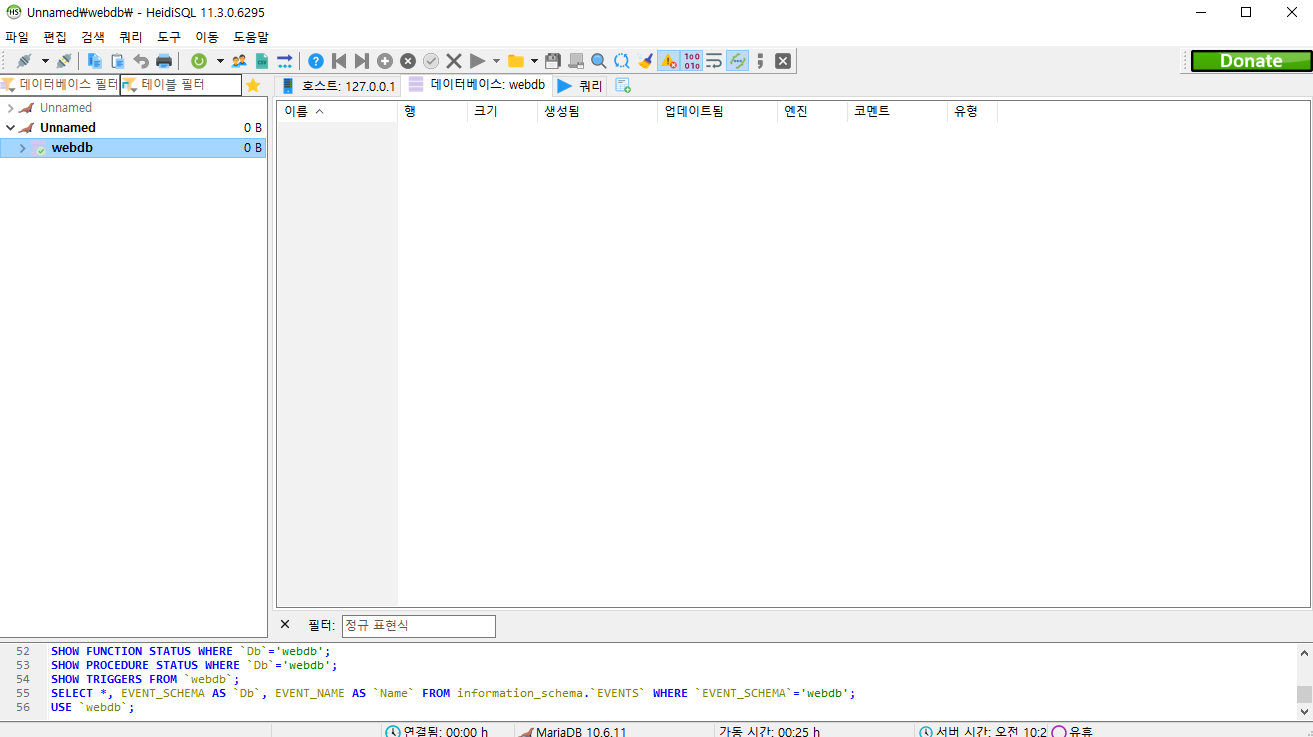Open the 편집 menu
The width and height of the screenshot is (1313, 737).
point(55,37)
